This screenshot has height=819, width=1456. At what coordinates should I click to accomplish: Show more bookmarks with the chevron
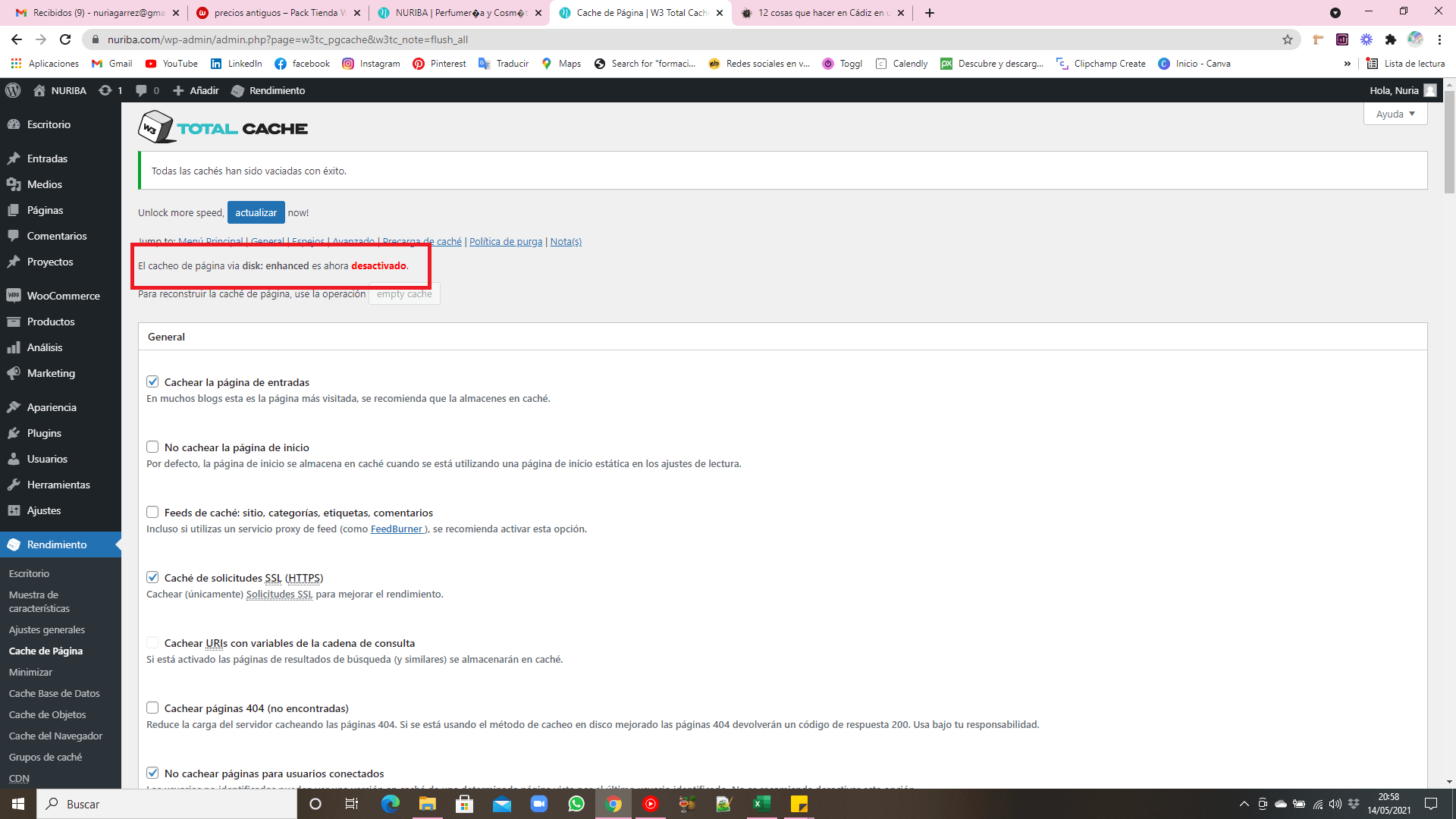coord(1348,64)
